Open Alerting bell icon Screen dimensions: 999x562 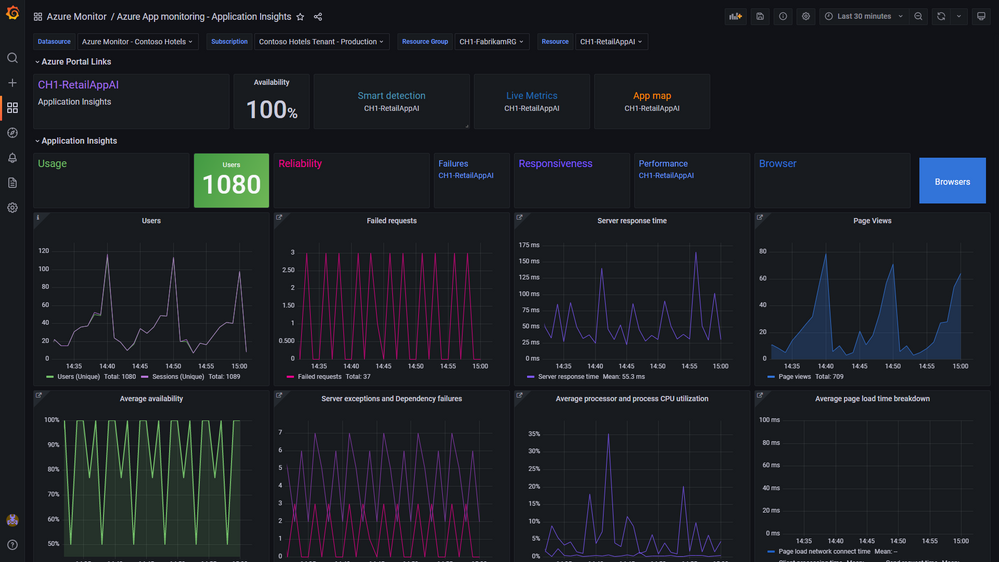tap(12, 157)
